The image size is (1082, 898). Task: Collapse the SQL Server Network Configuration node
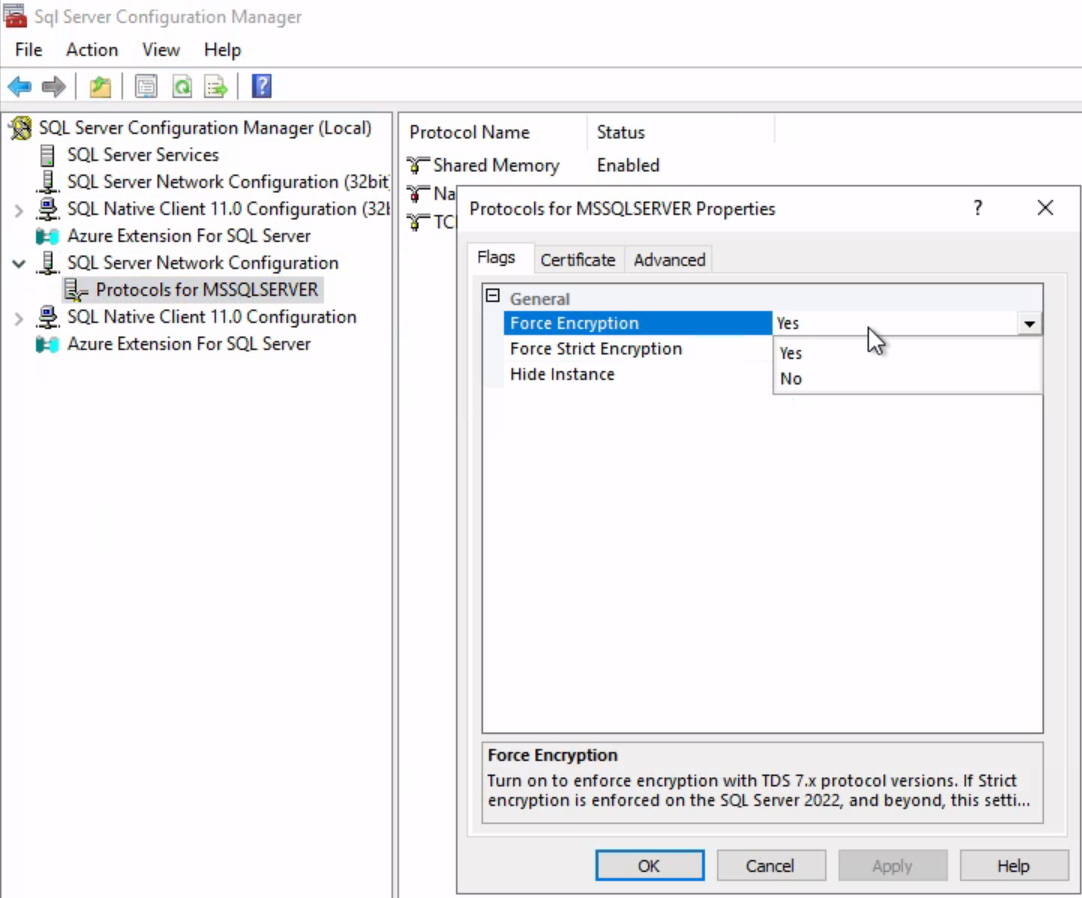coord(19,264)
